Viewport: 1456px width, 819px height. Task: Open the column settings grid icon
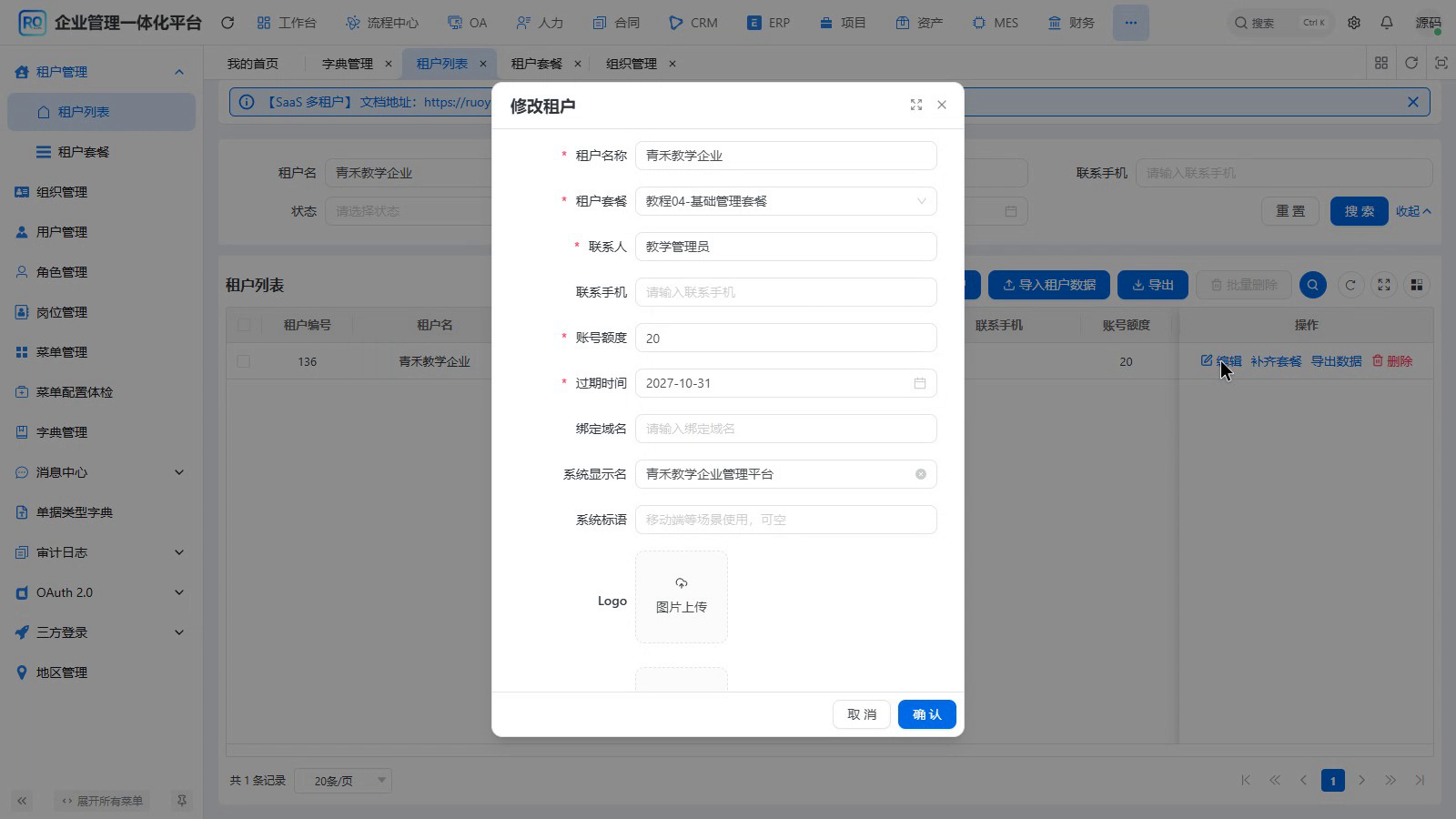(x=1417, y=285)
